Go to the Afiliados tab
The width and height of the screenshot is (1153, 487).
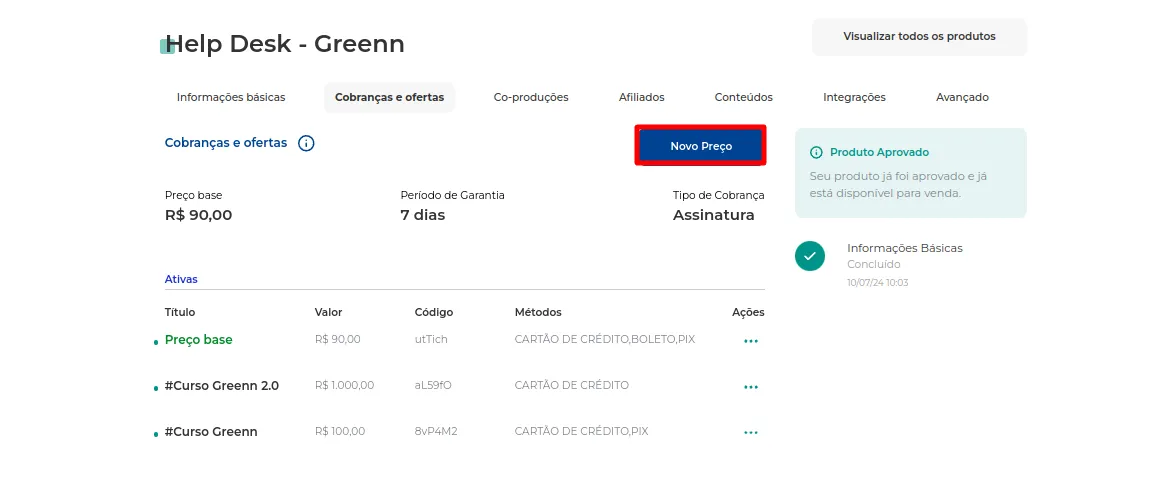641,97
